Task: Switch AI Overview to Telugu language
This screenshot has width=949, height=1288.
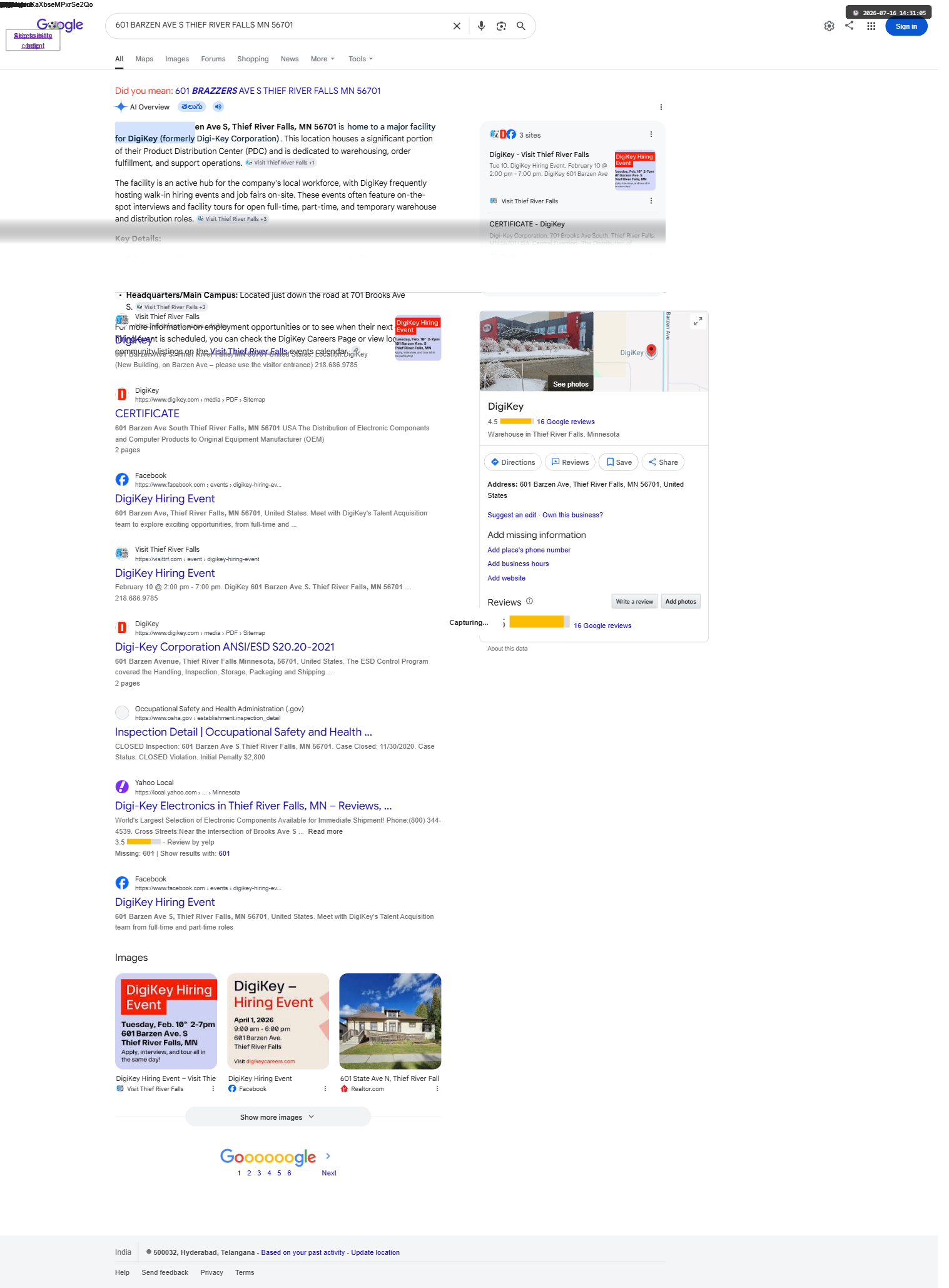Action: tap(192, 106)
